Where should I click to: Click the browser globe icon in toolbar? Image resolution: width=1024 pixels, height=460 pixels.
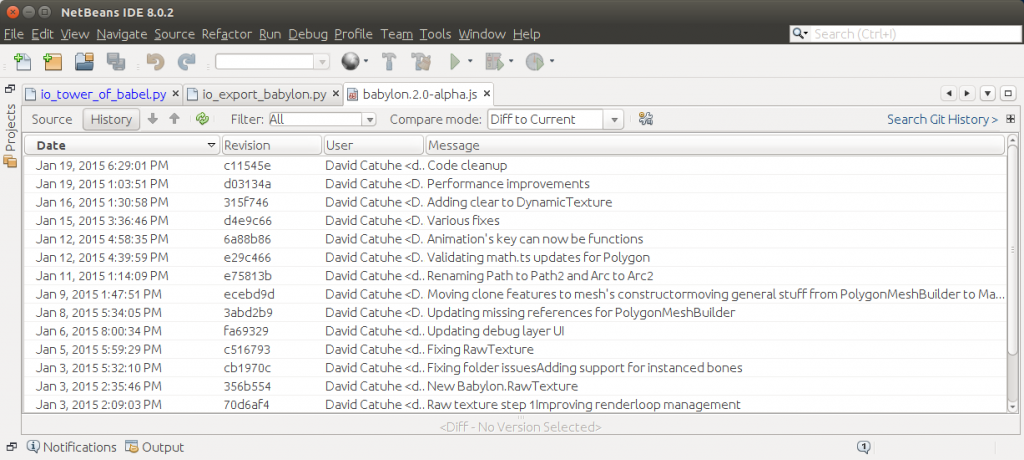point(351,61)
